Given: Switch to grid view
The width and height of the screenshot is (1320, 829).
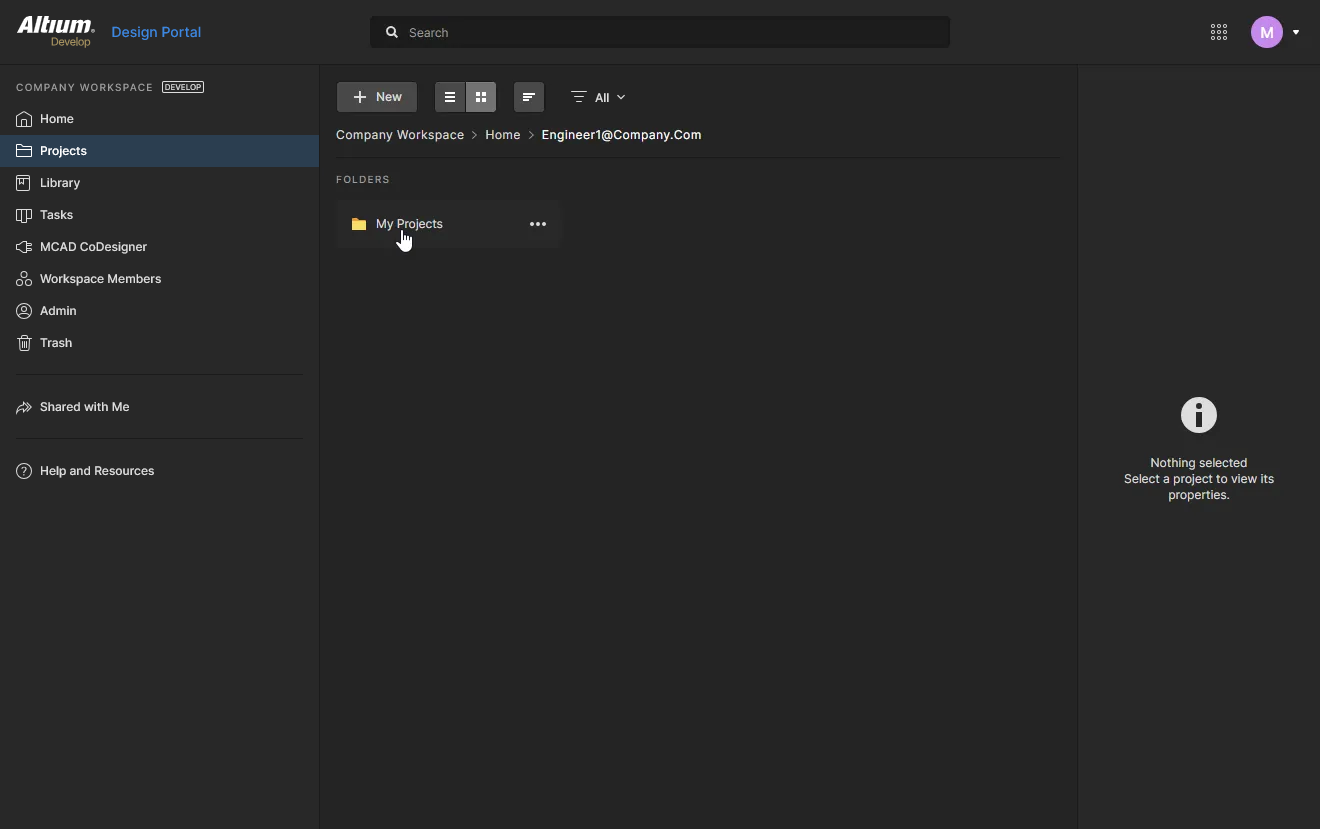Looking at the screenshot, I should [481, 97].
